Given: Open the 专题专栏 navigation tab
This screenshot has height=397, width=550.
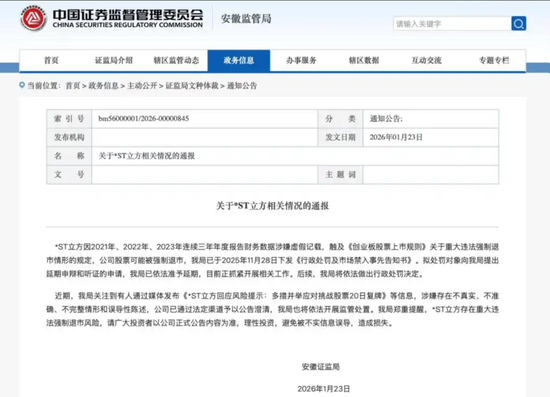Looking at the screenshot, I should pos(494,60).
